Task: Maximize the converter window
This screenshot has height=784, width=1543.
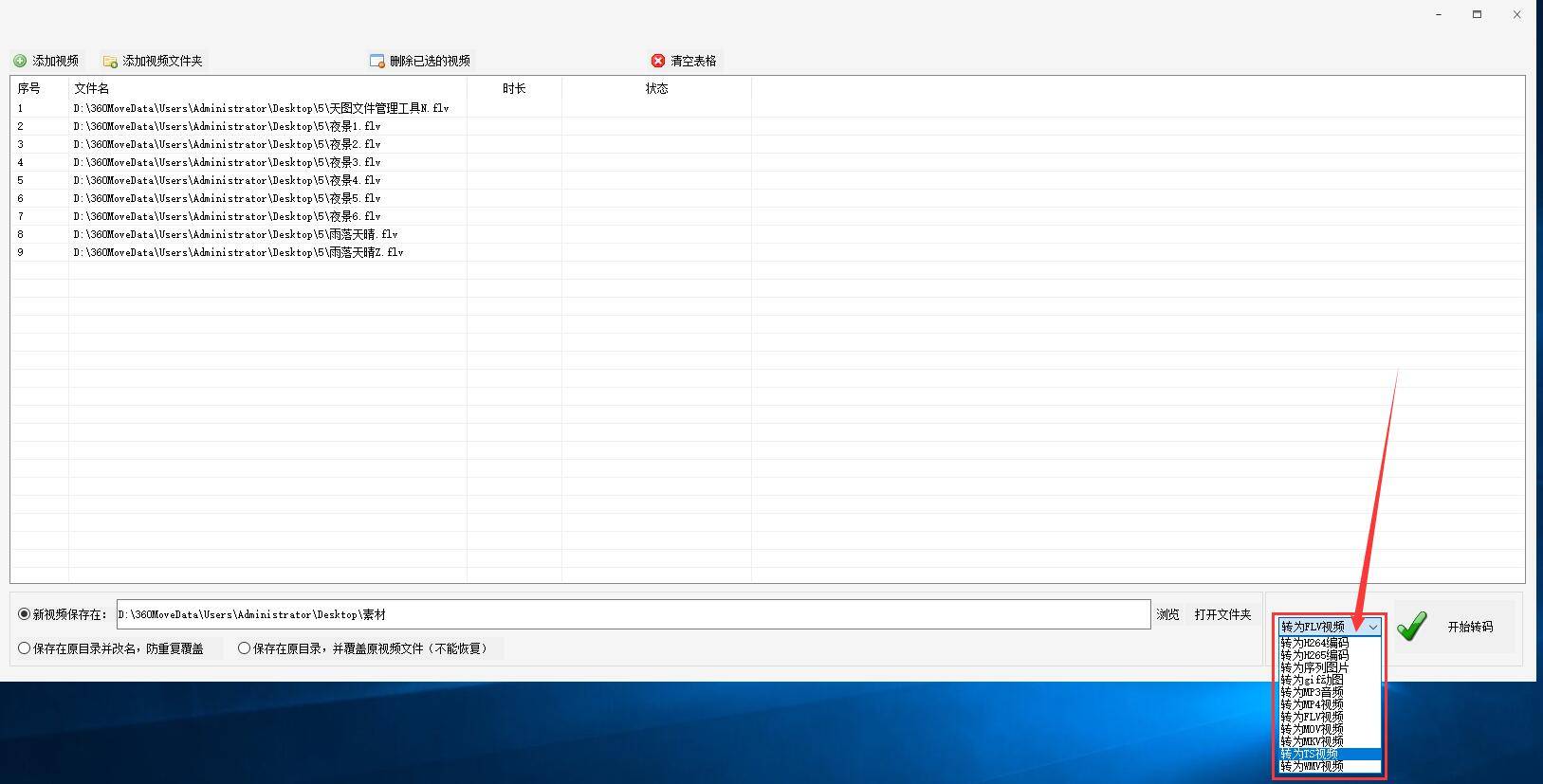Action: pyautogui.click(x=1478, y=14)
